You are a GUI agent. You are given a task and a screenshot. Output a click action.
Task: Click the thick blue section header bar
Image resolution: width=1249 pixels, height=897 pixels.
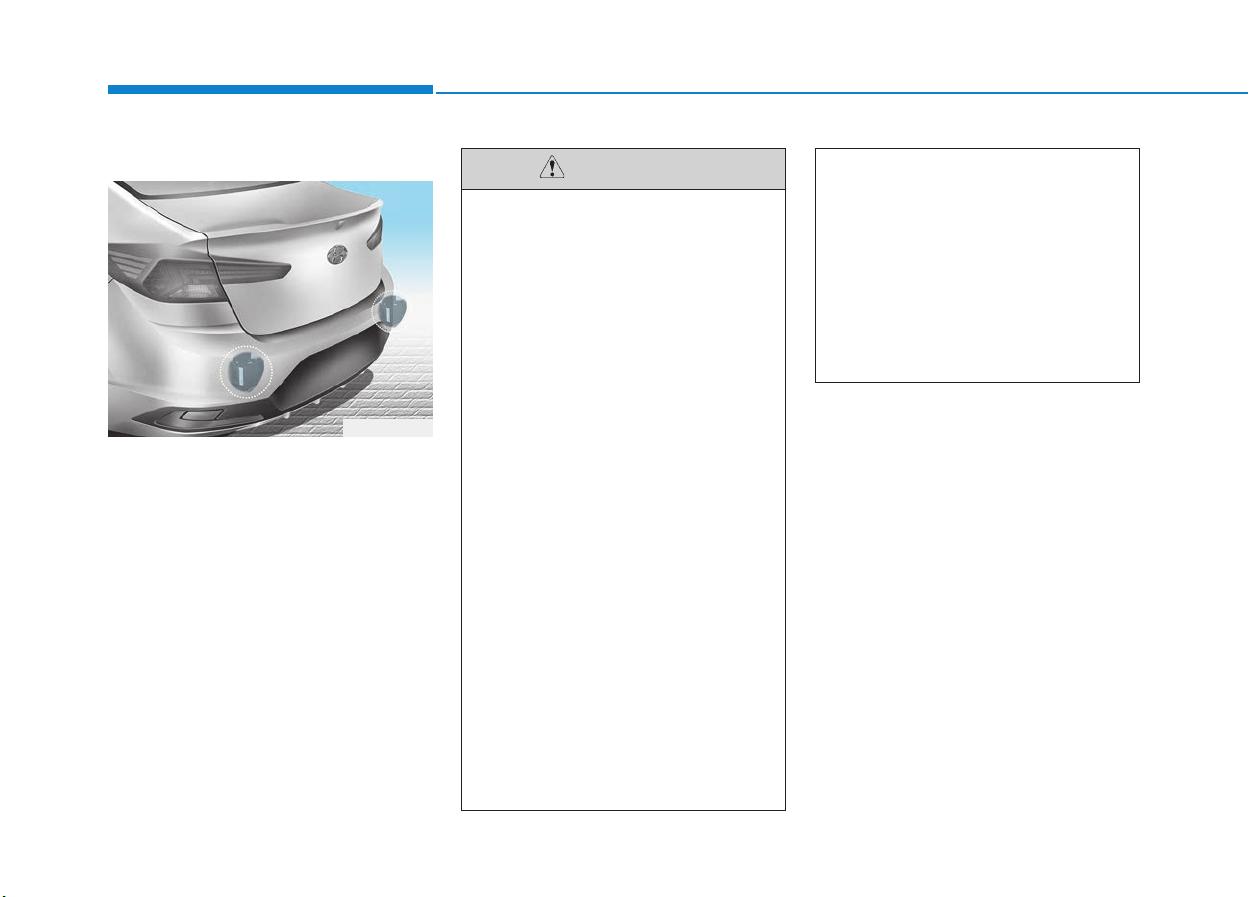pos(270,90)
